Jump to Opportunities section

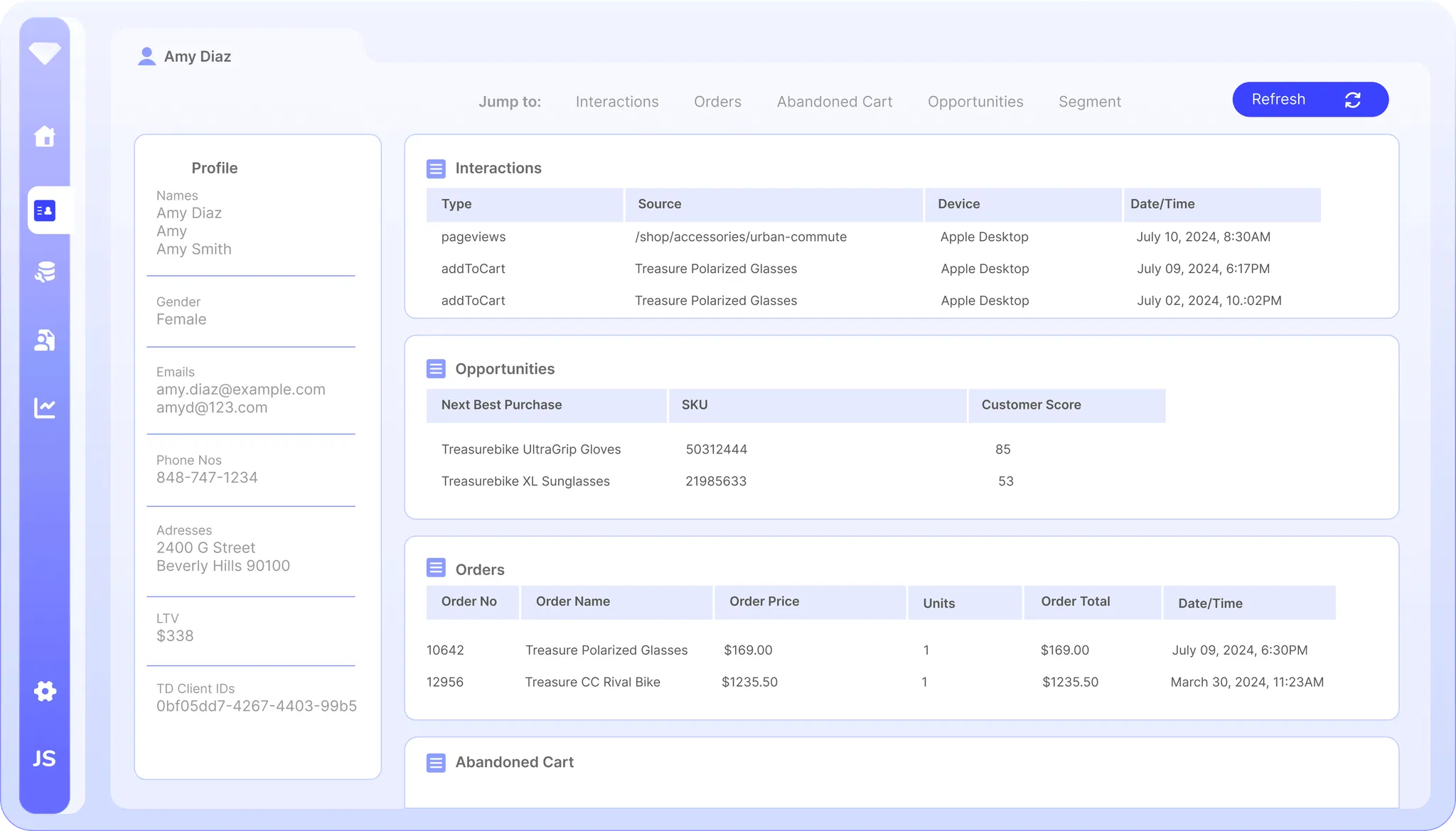pos(975,102)
